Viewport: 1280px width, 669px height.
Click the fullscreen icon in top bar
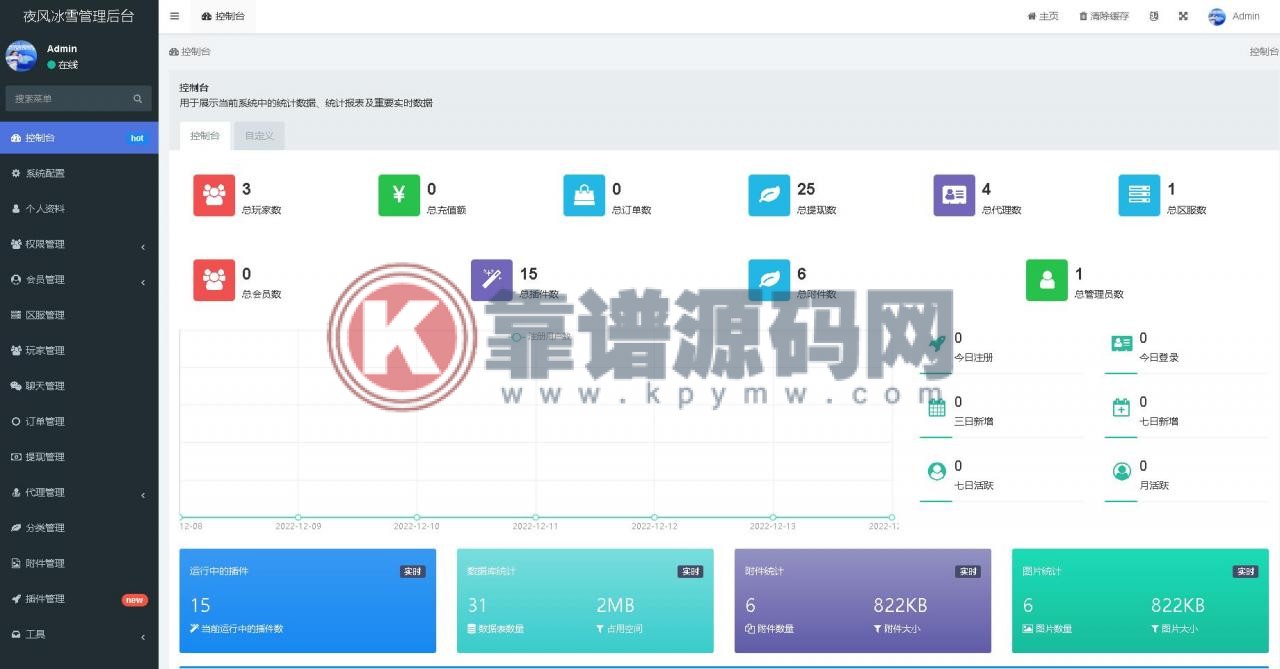[x=1183, y=16]
